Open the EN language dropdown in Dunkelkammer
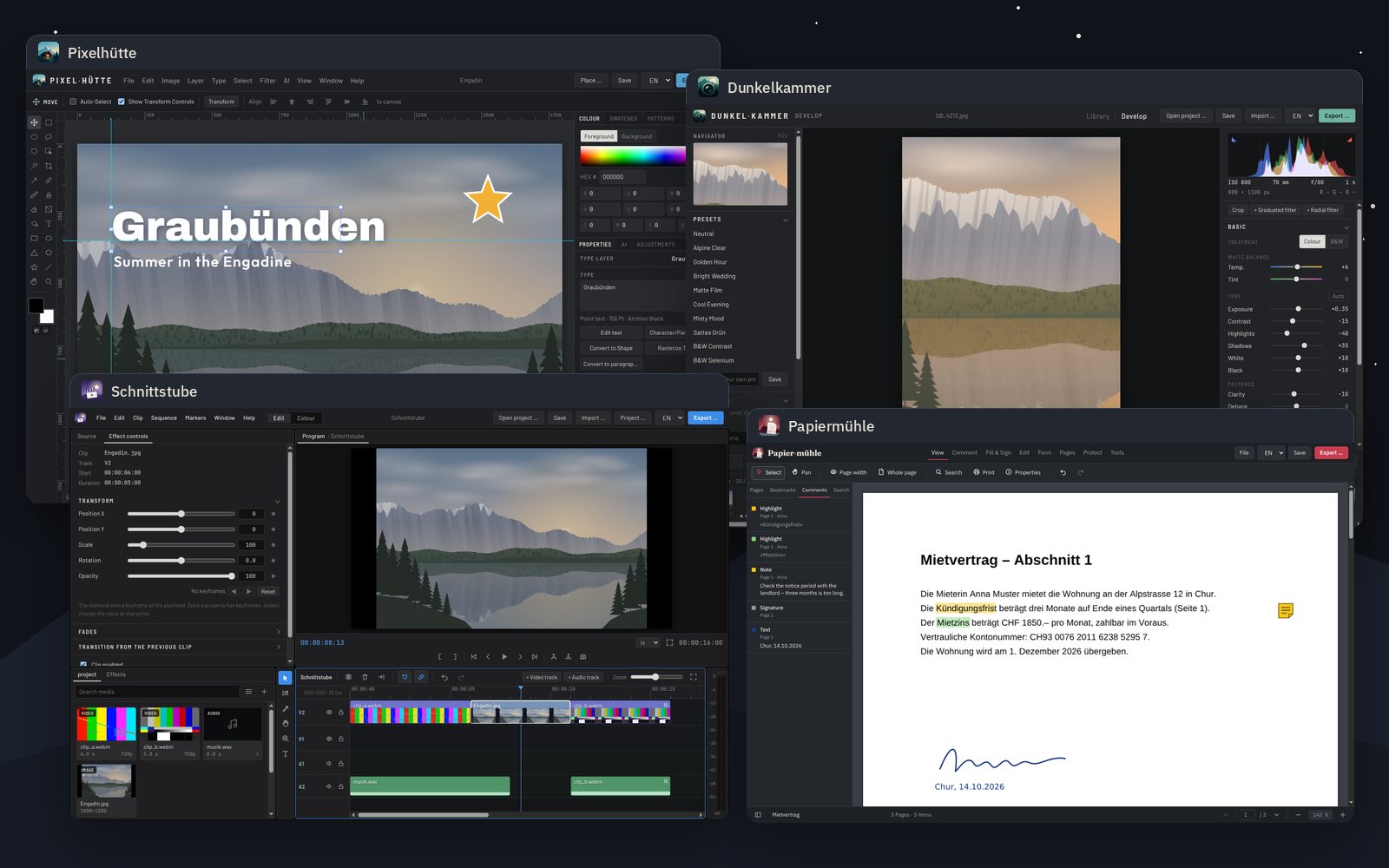 pyautogui.click(x=1300, y=115)
